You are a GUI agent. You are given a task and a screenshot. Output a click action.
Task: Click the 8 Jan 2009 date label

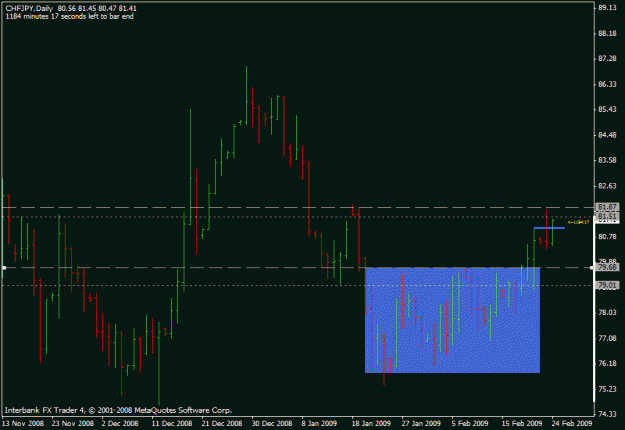coord(319,423)
